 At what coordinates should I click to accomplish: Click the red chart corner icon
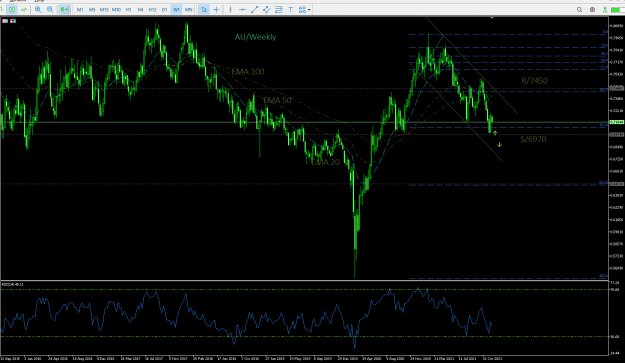click(x=5, y=21)
